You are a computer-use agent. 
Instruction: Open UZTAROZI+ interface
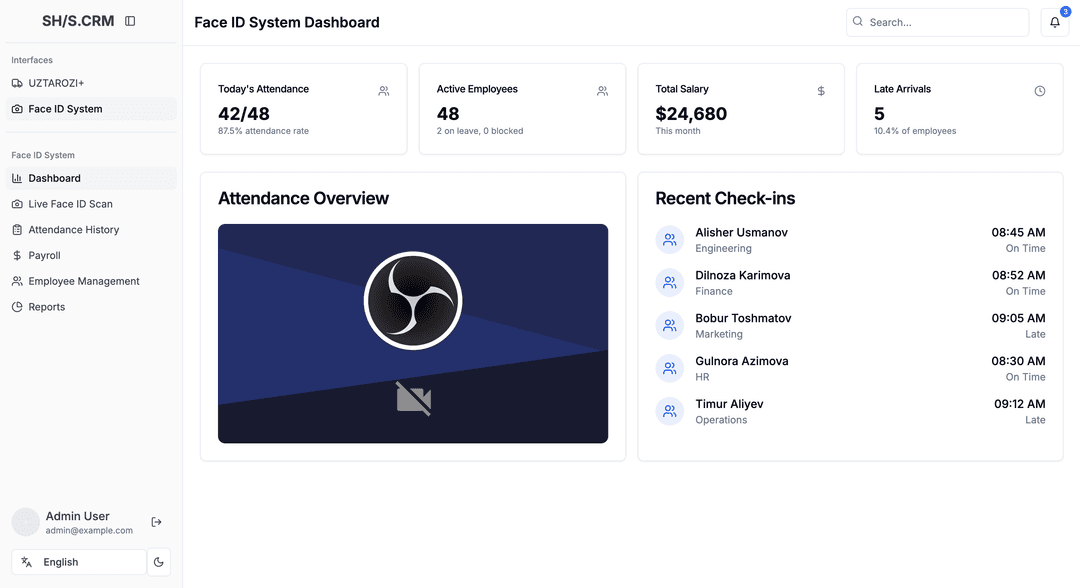click(x=56, y=83)
